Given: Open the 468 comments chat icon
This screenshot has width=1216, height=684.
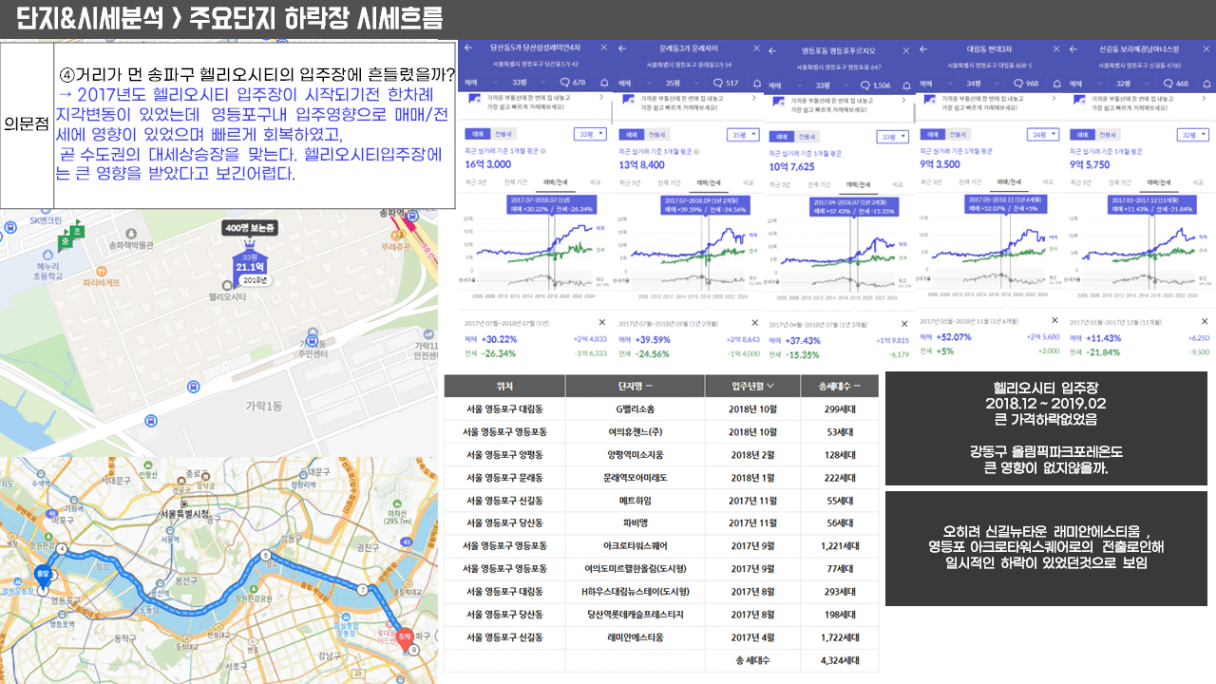Looking at the screenshot, I should (x=1166, y=83).
